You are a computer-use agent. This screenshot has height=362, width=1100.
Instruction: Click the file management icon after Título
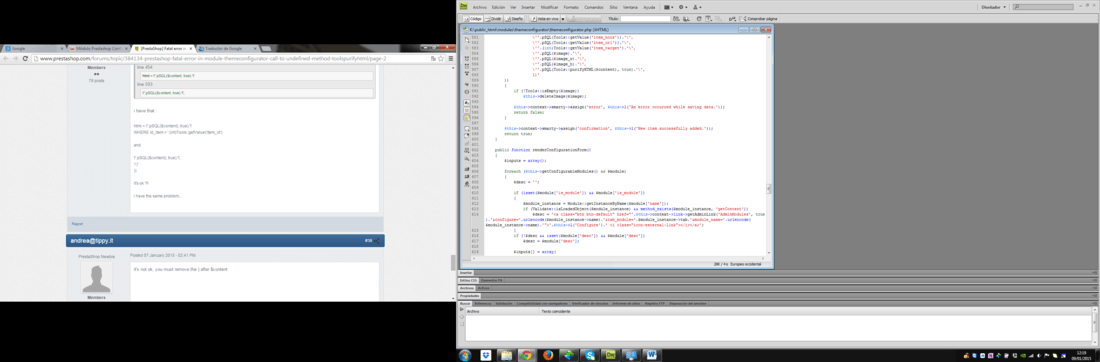click(x=676, y=19)
